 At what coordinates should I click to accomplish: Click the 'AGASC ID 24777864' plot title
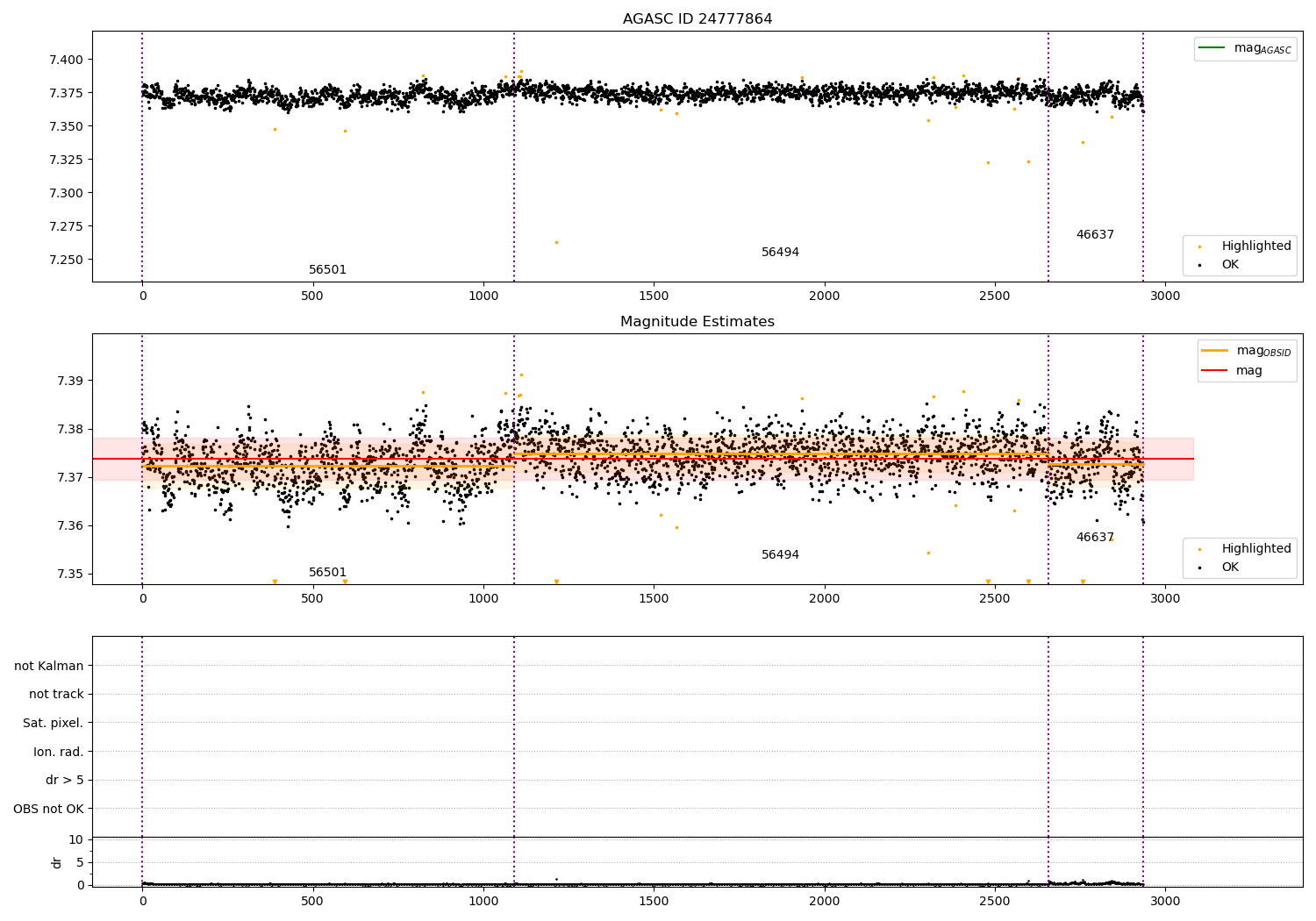click(x=697, y=19)
